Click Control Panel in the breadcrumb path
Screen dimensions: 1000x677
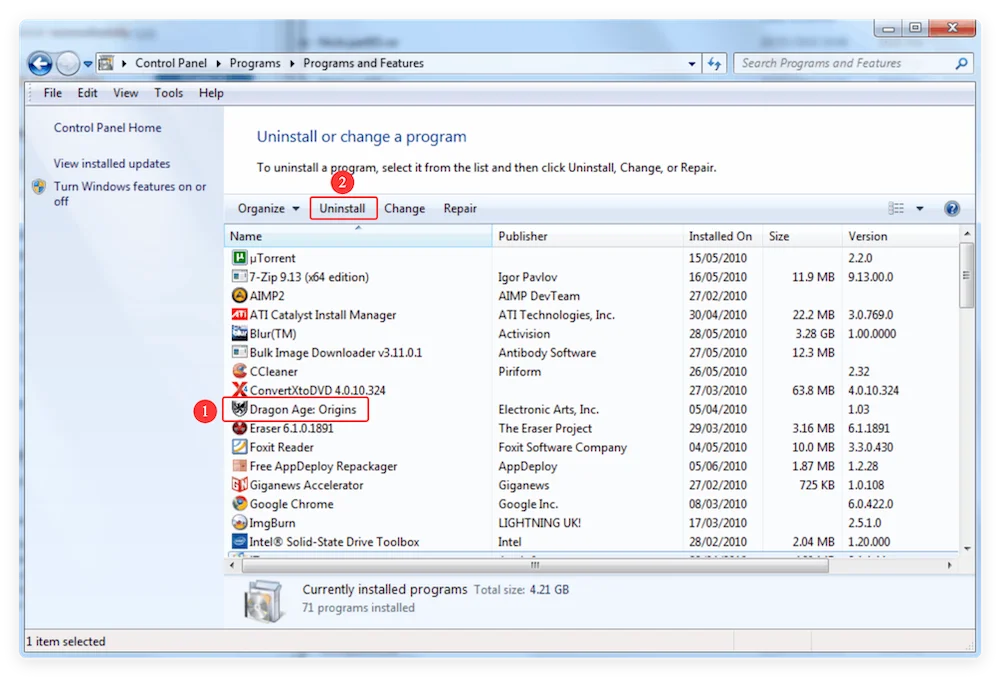171,63
